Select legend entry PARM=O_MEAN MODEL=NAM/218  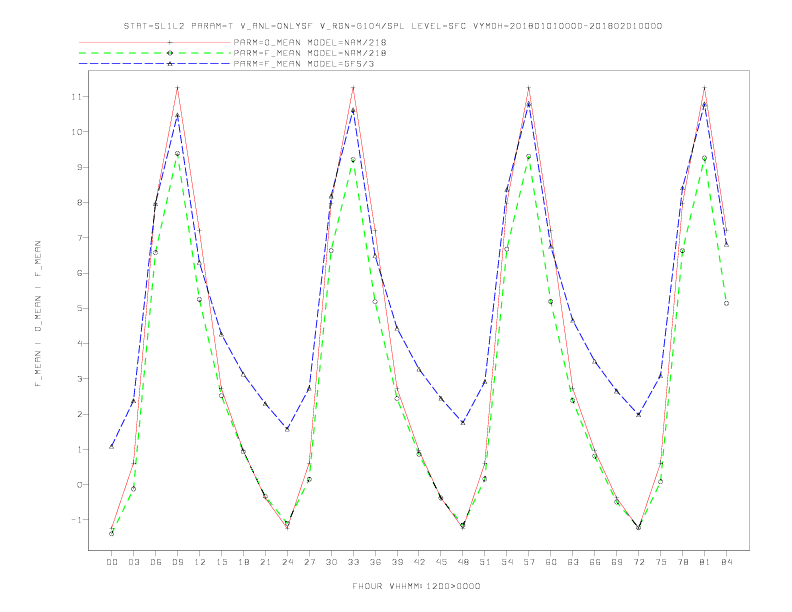310,42
